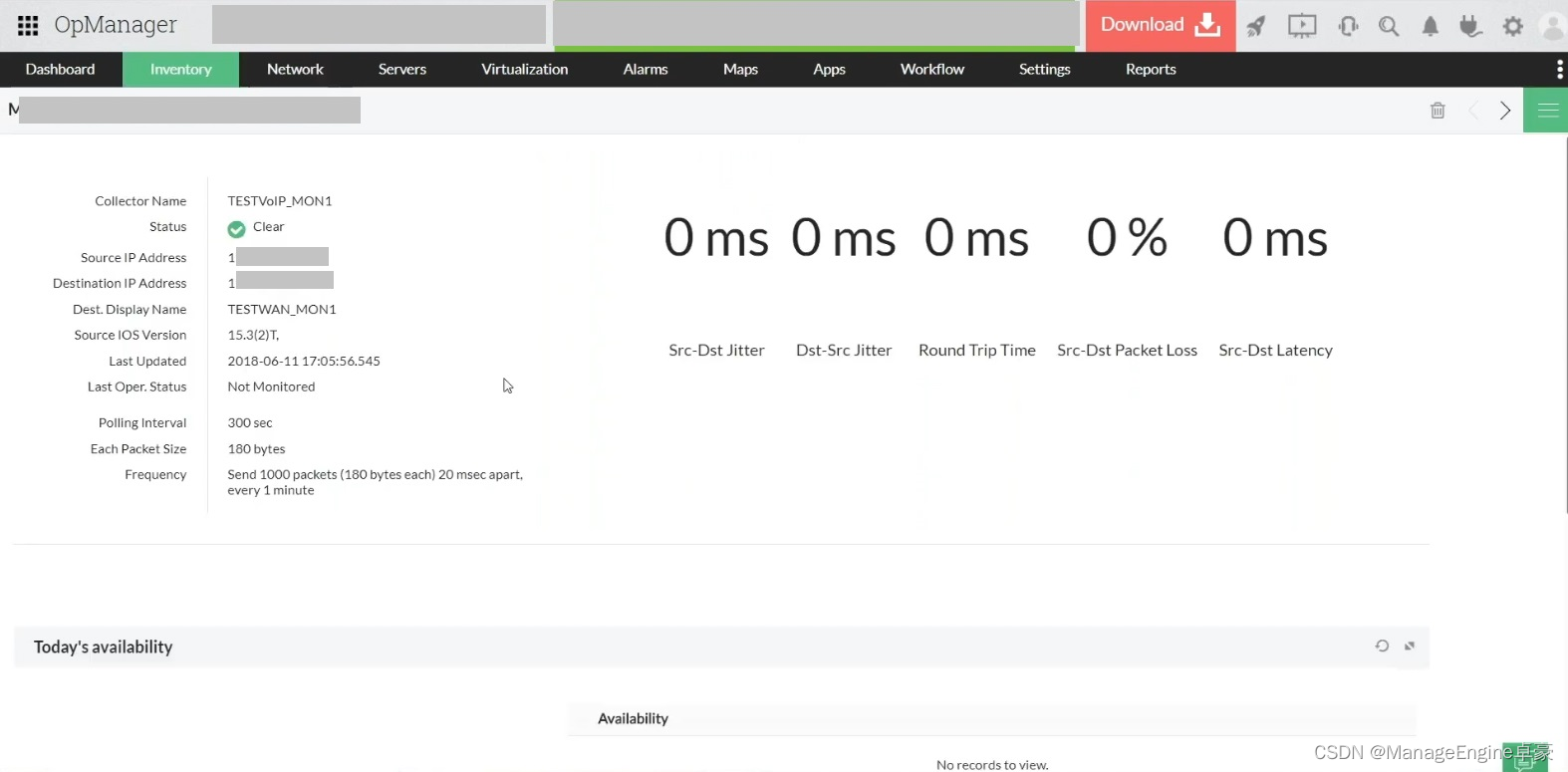The width and height of the screenshot is (1568, 772).
Task: Click the green Clear status icon
Action: pyautogui.click(x=236, y=229)
